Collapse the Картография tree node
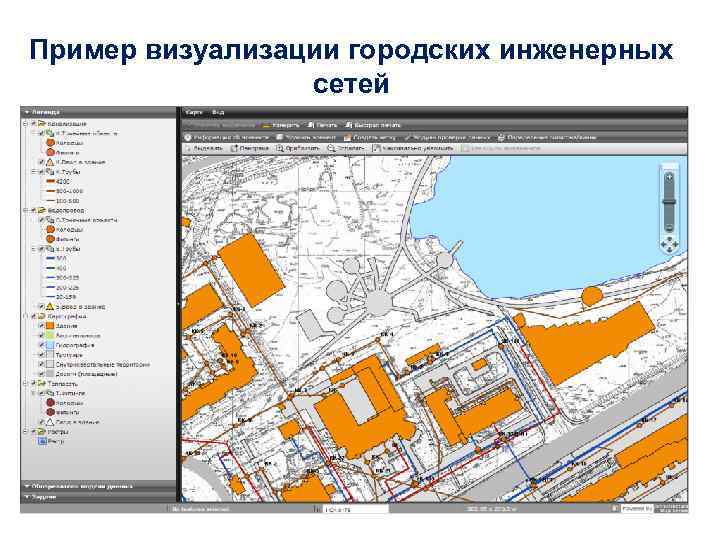 tap(26, 316)
